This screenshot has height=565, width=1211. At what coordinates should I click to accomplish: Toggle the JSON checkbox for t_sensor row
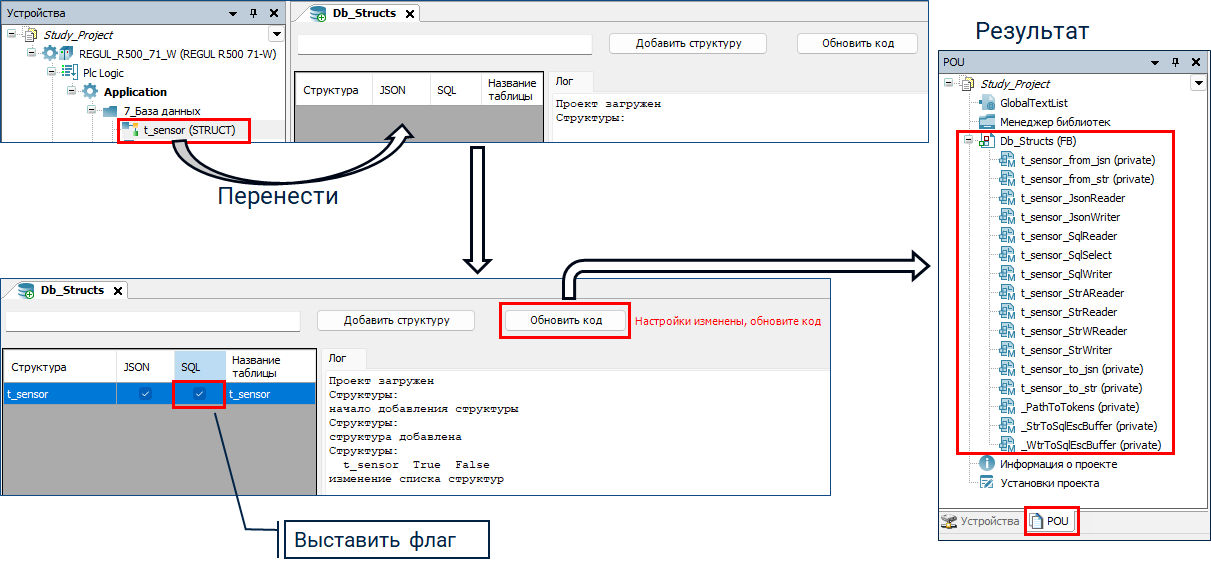coord(145,394)
